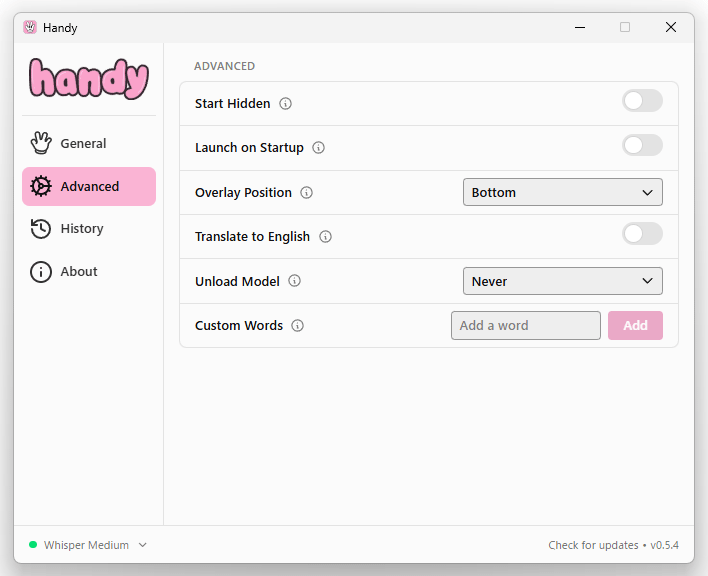The image size is (708, 576).
Task: Go to the General settings tab
Action: [x=83, y=144]
